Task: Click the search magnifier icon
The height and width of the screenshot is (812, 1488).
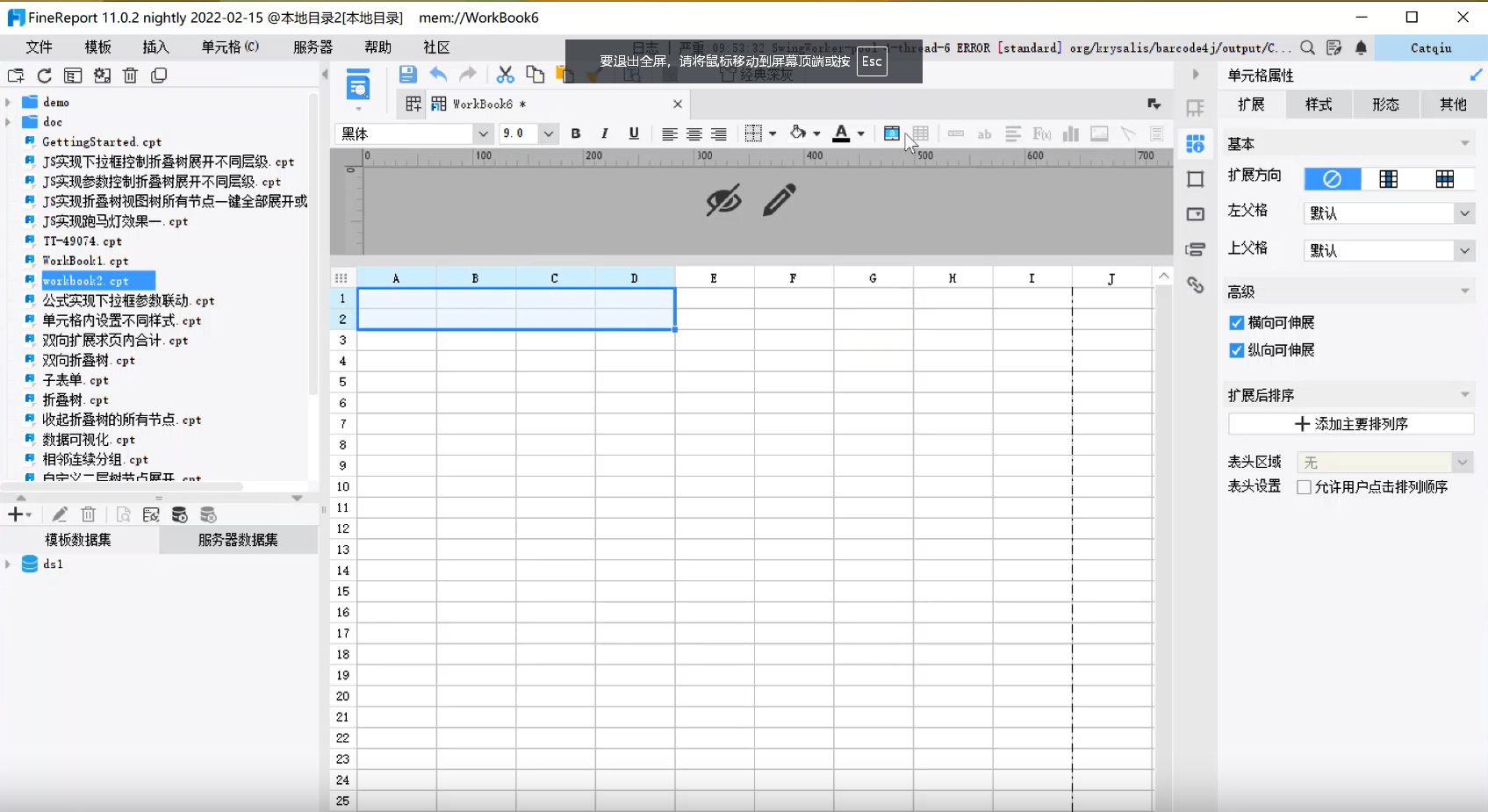Action: [1307, 47]
